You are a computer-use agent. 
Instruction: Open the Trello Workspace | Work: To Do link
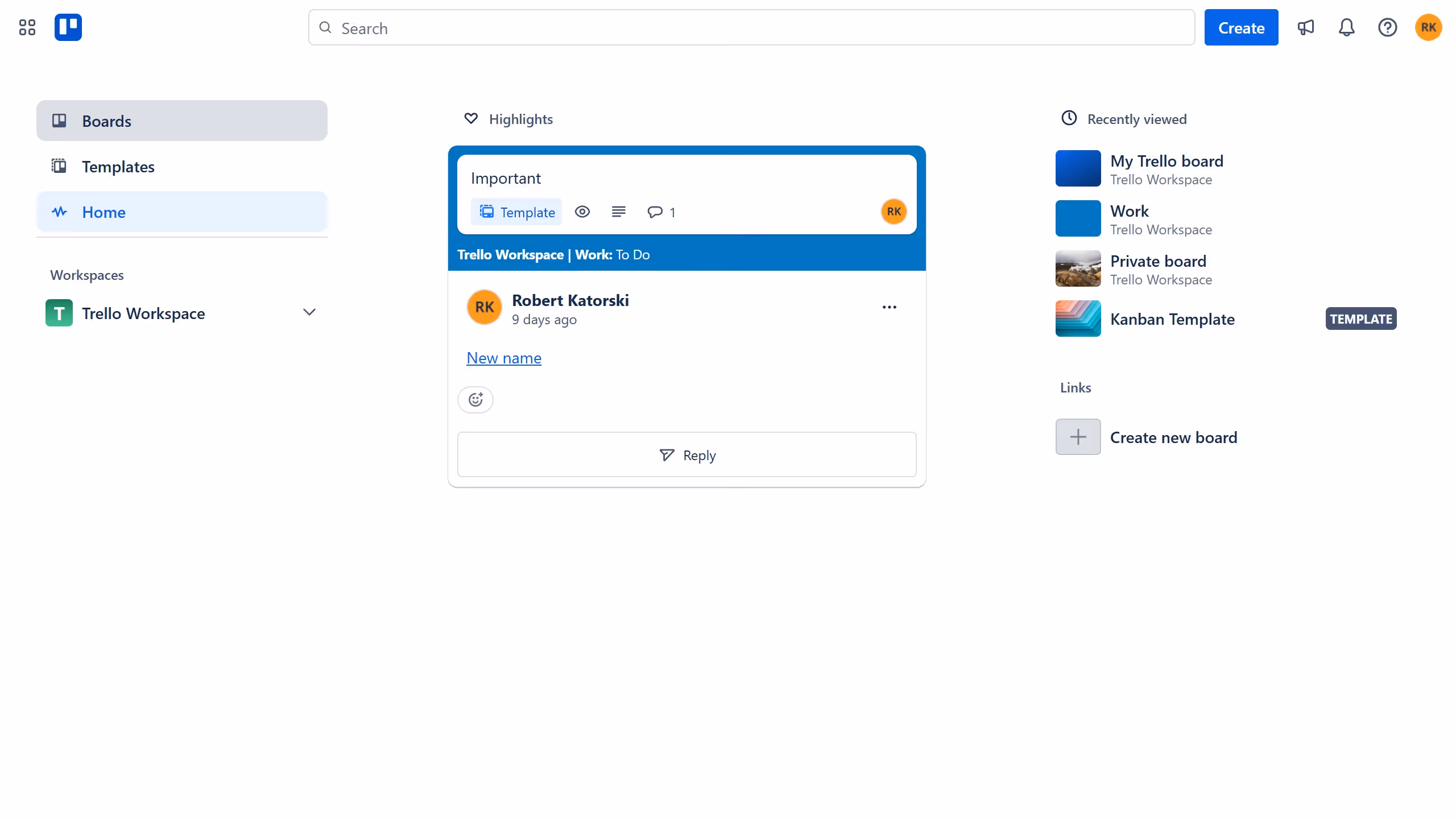tap(553, 254)
